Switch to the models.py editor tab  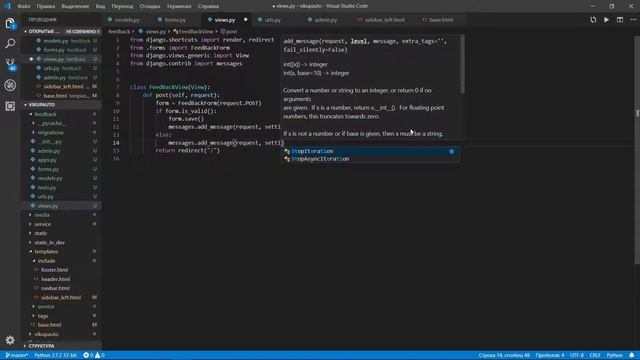(x=127, y=20)
